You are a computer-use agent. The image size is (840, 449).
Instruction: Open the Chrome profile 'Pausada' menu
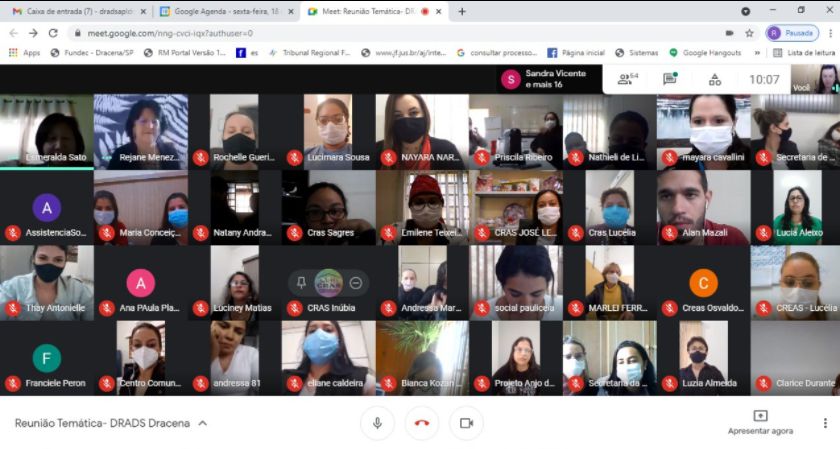(792, 32)
